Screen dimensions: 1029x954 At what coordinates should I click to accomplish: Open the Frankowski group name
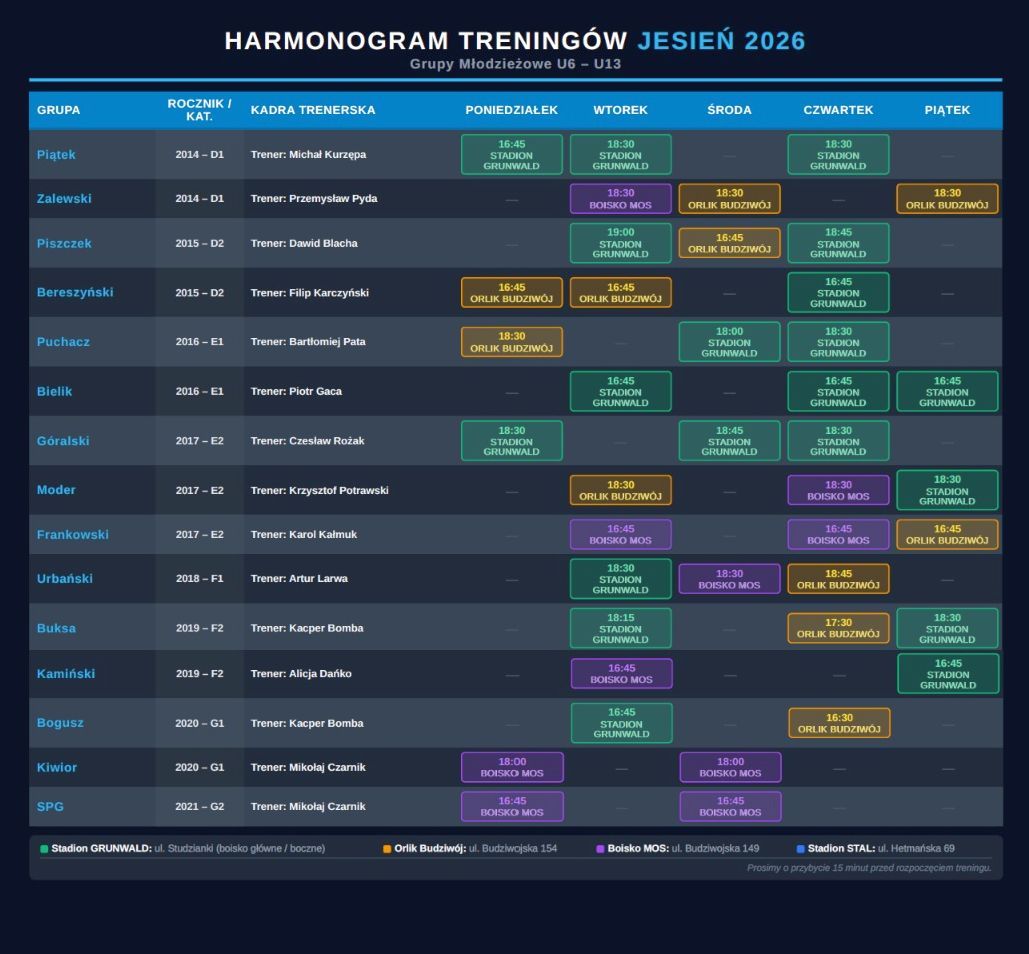pos(73,535)
